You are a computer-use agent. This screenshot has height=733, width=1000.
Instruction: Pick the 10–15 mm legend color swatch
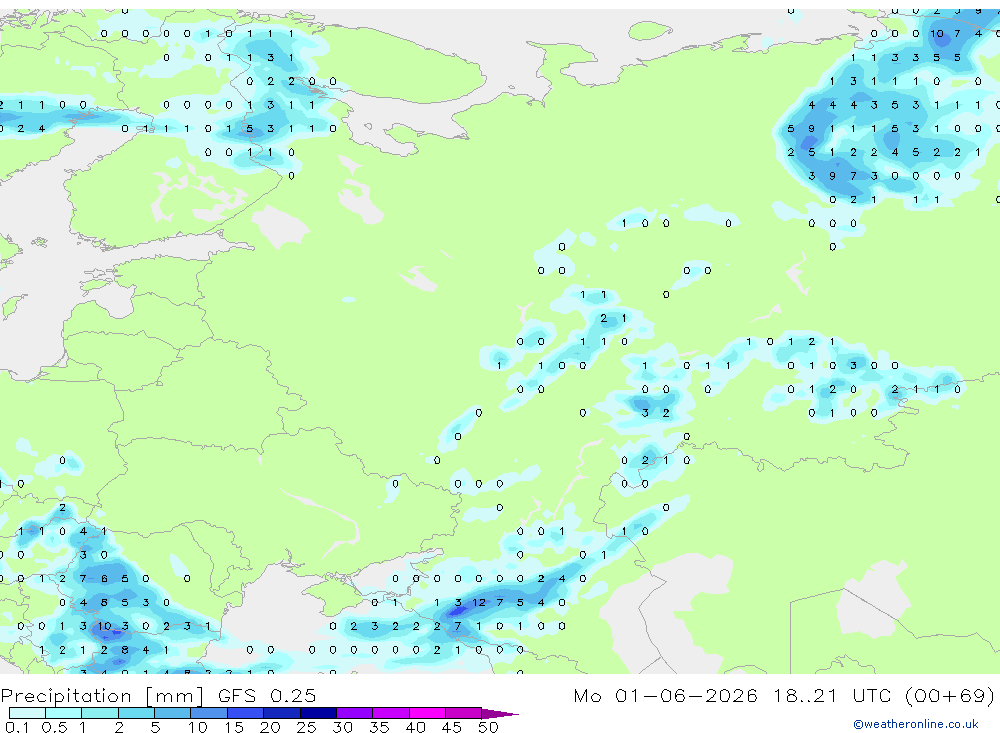pyautogui.click(x=209, y=713)
